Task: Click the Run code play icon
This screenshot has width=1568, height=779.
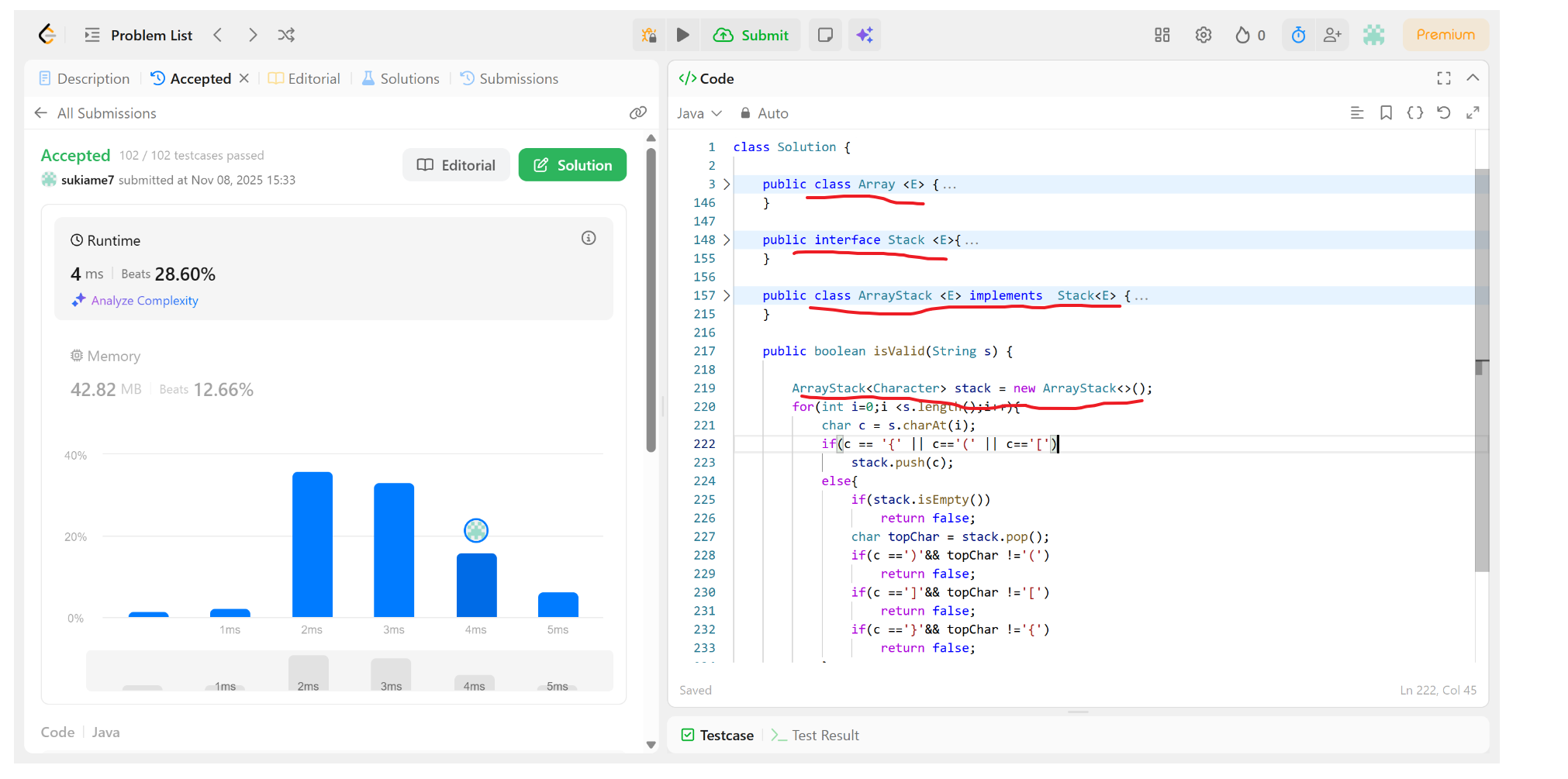Action: tap(682, 35)
